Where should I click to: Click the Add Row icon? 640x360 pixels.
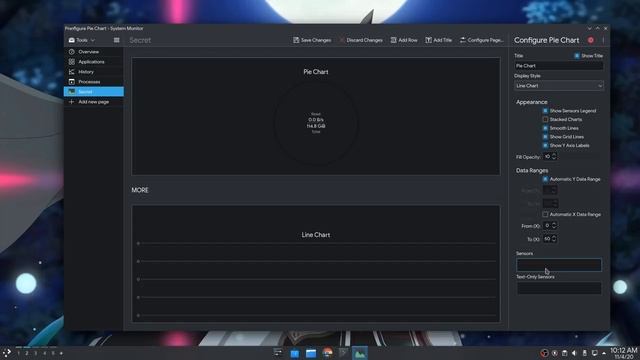[393, 40]
